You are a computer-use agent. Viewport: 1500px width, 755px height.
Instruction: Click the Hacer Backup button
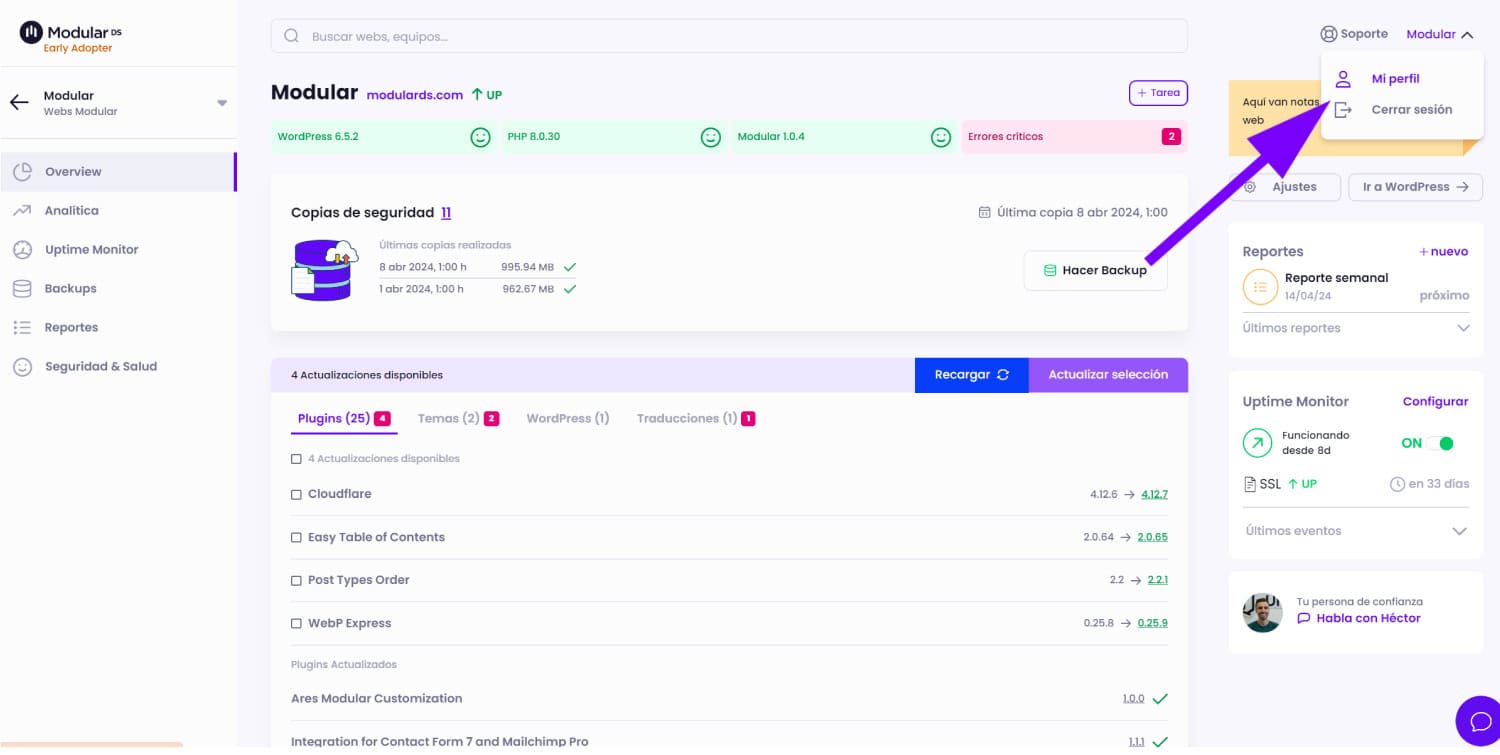point(1096,271)
